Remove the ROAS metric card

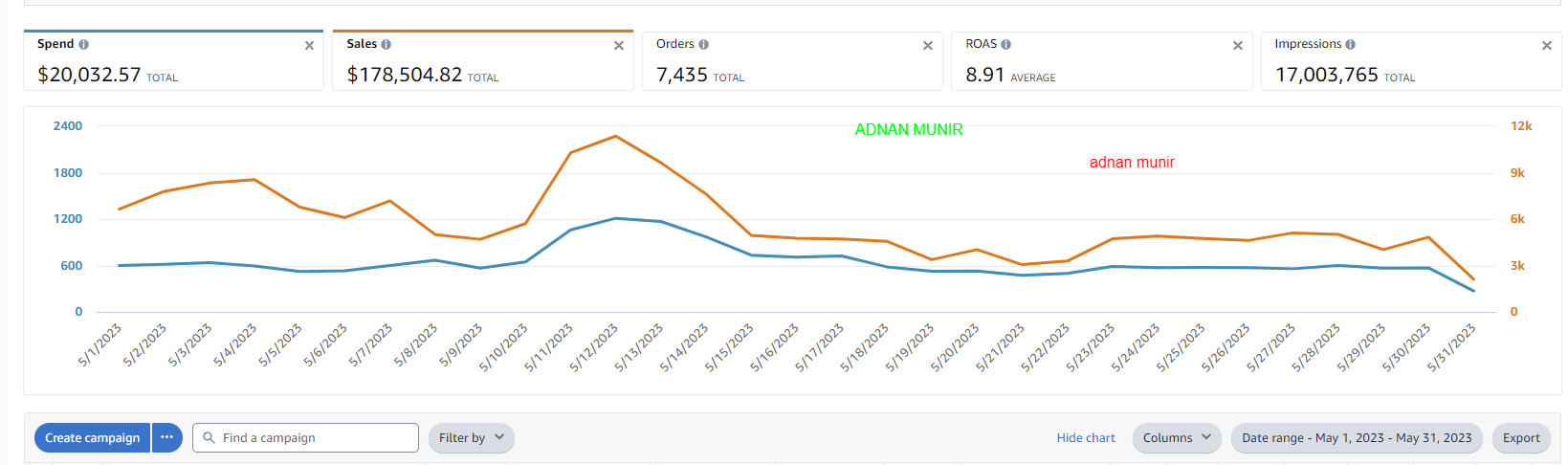1238,46
